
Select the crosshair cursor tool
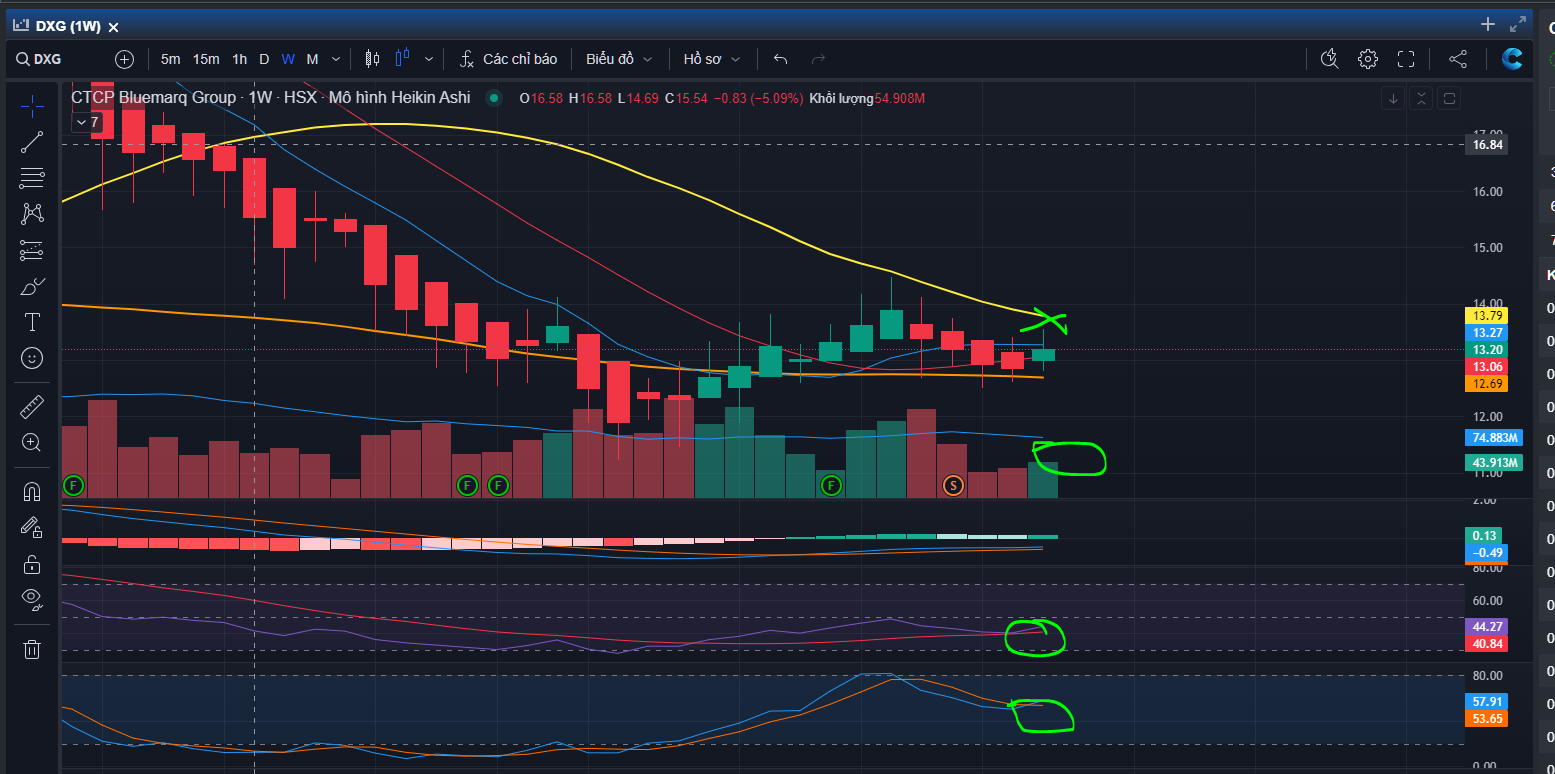point(32,106)
